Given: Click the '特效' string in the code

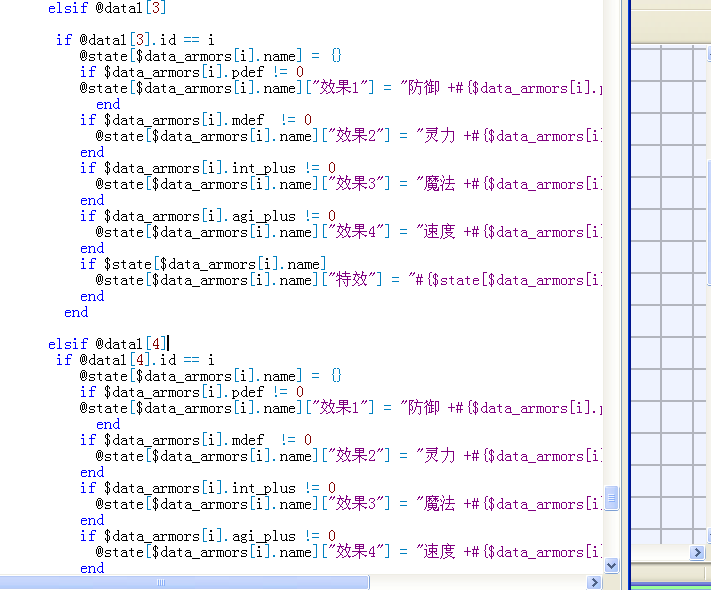Looking at the screenshot, I should (x=351, y=279).
